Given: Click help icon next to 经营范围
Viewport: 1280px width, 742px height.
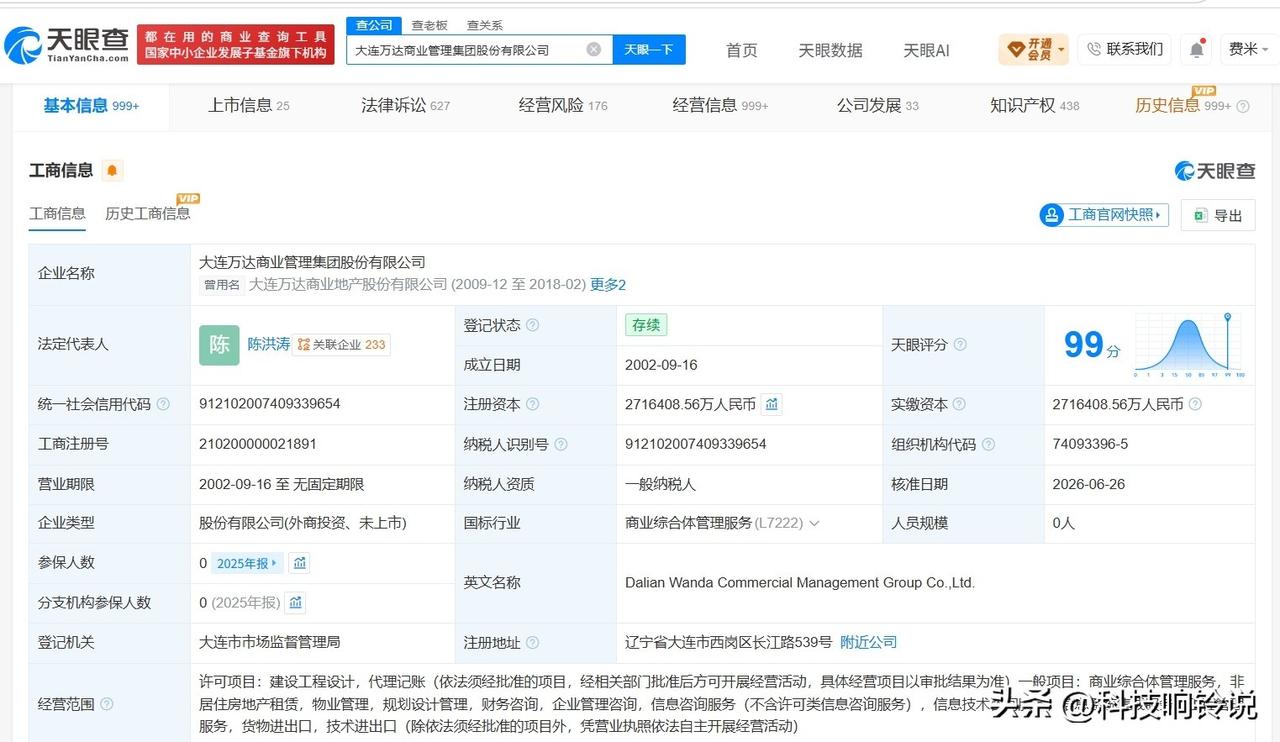Looking at the screenshot, I should [x=107, y=704].
